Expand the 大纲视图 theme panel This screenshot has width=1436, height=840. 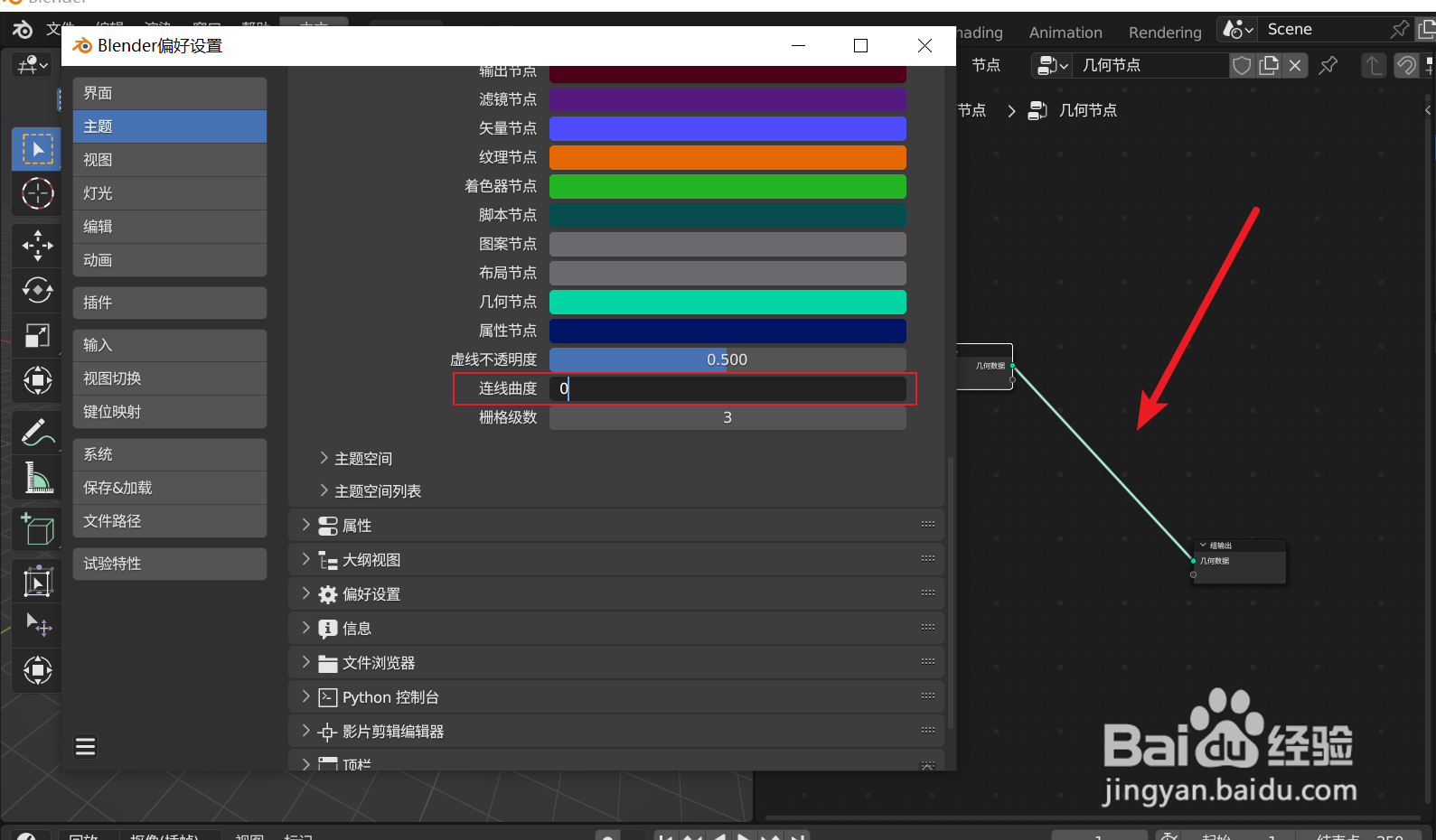click(x=616, y=560)
